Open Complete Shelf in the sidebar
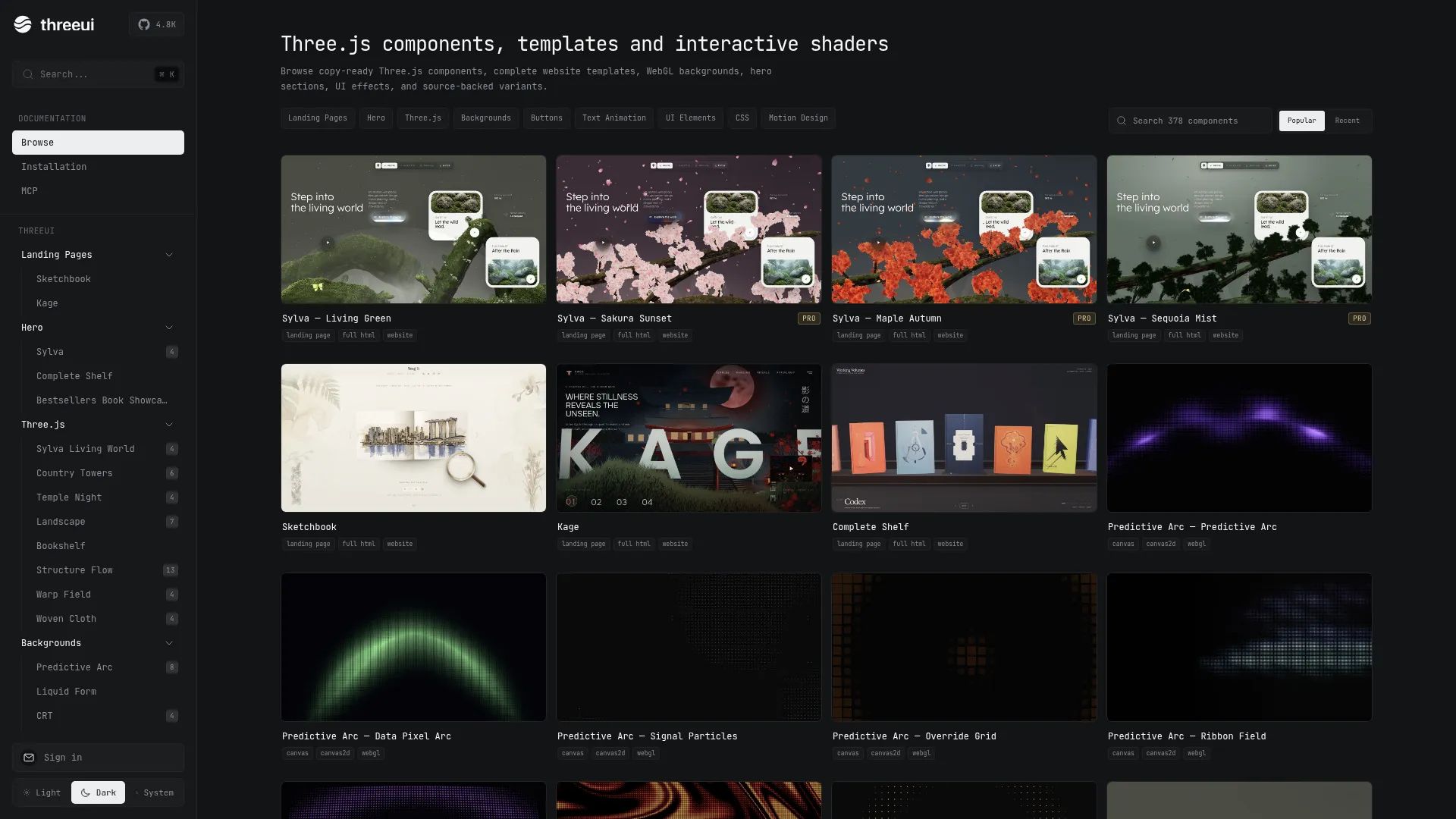The height and width of the screenshot is (819, 1456). pyautogui.click(x=74, y=376)
